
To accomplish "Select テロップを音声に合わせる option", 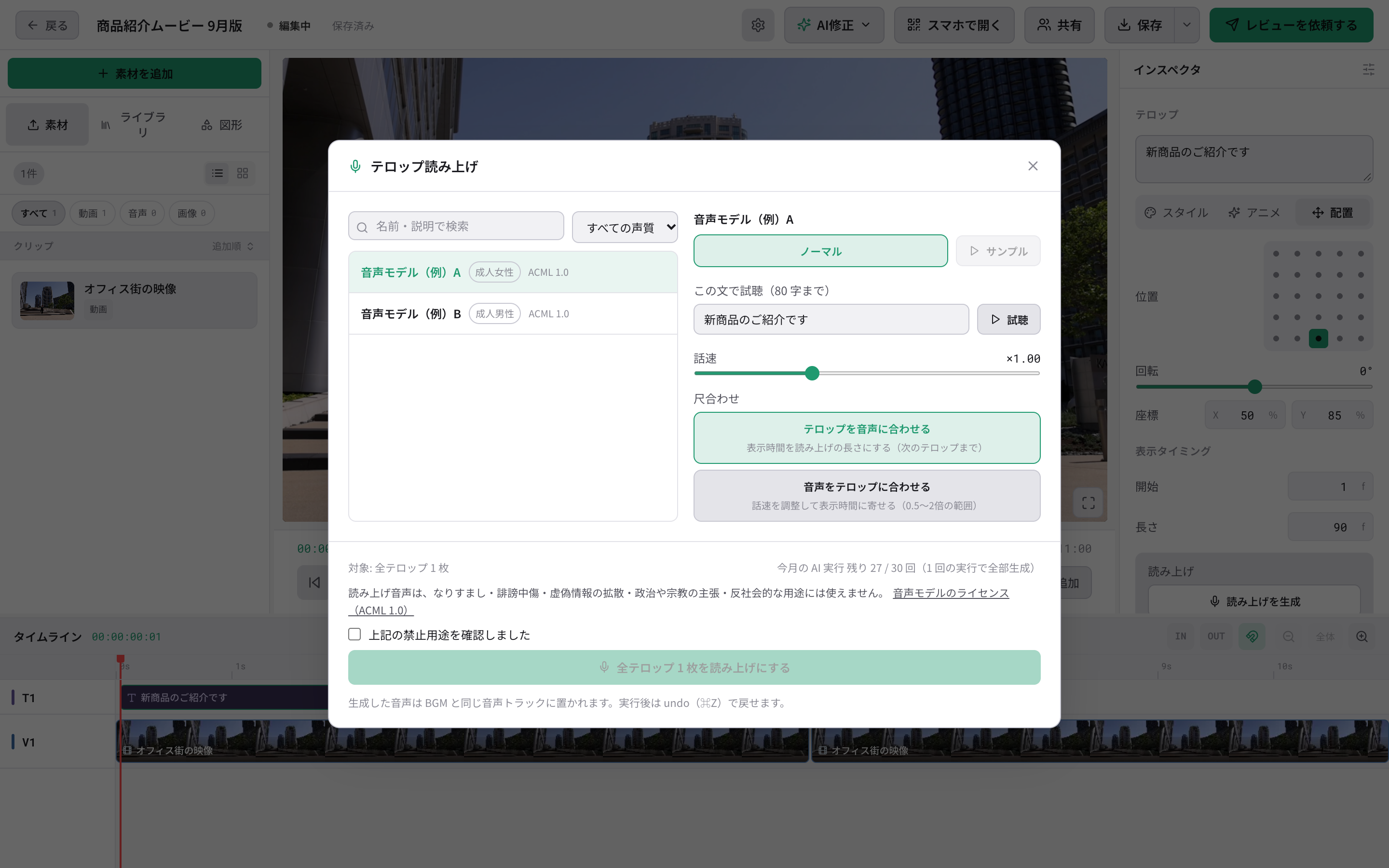I will tap(867, 437).
